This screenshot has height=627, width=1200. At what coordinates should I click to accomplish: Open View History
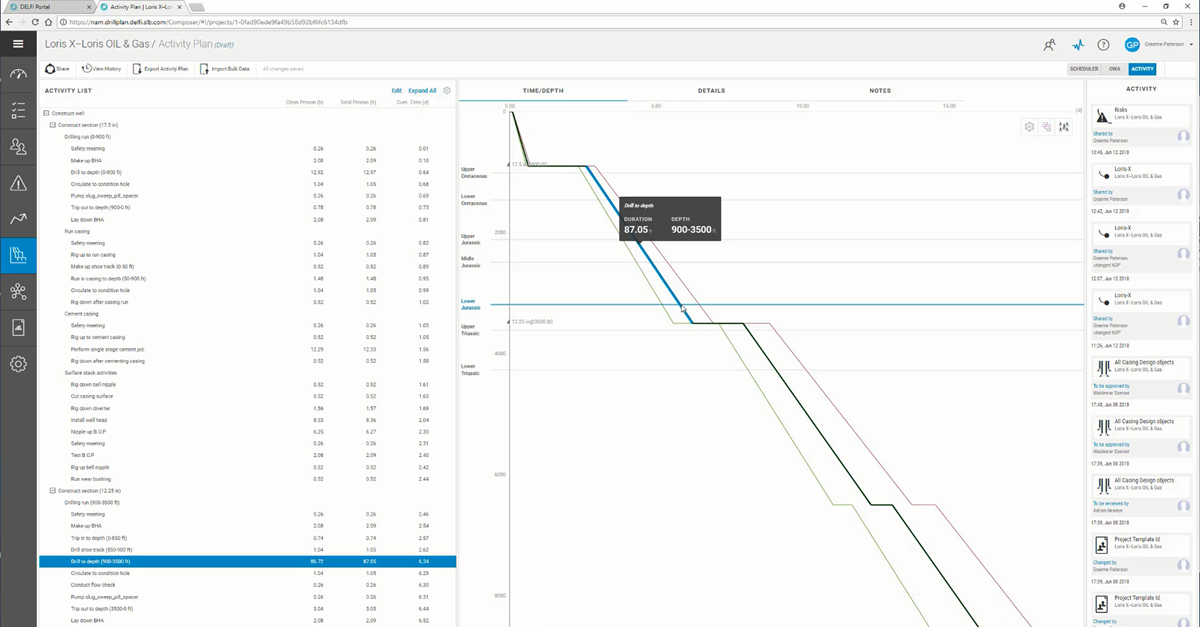101,69
